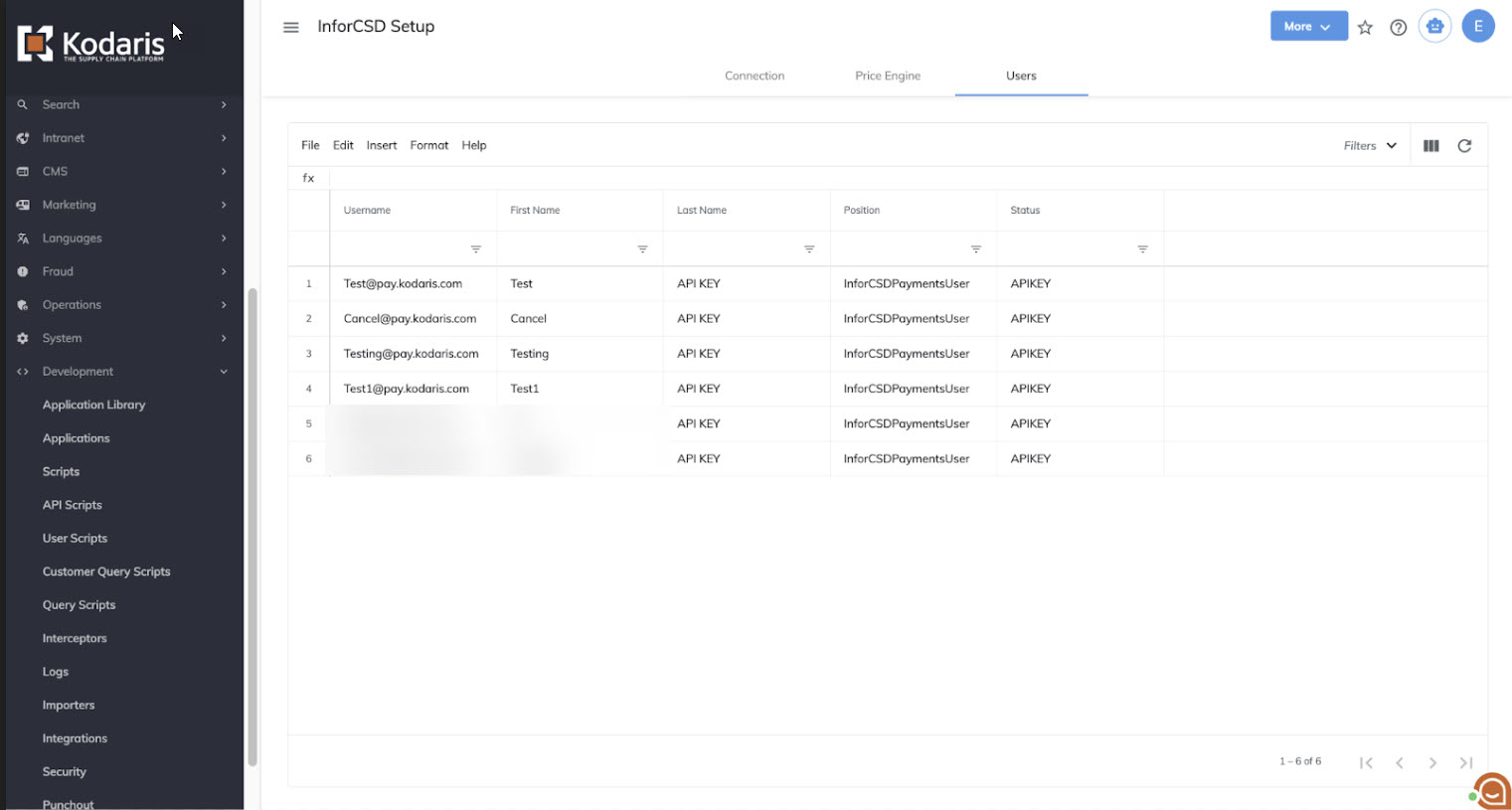The image size is (1512, 810).
Task: Open Logs in sidebar
Action: click(56, 673)
